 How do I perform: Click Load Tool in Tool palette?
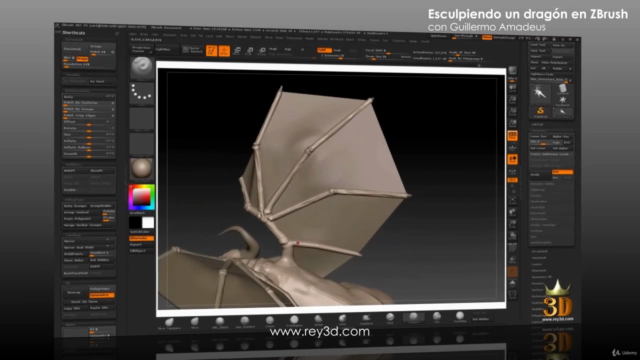(x=540, y=45)
